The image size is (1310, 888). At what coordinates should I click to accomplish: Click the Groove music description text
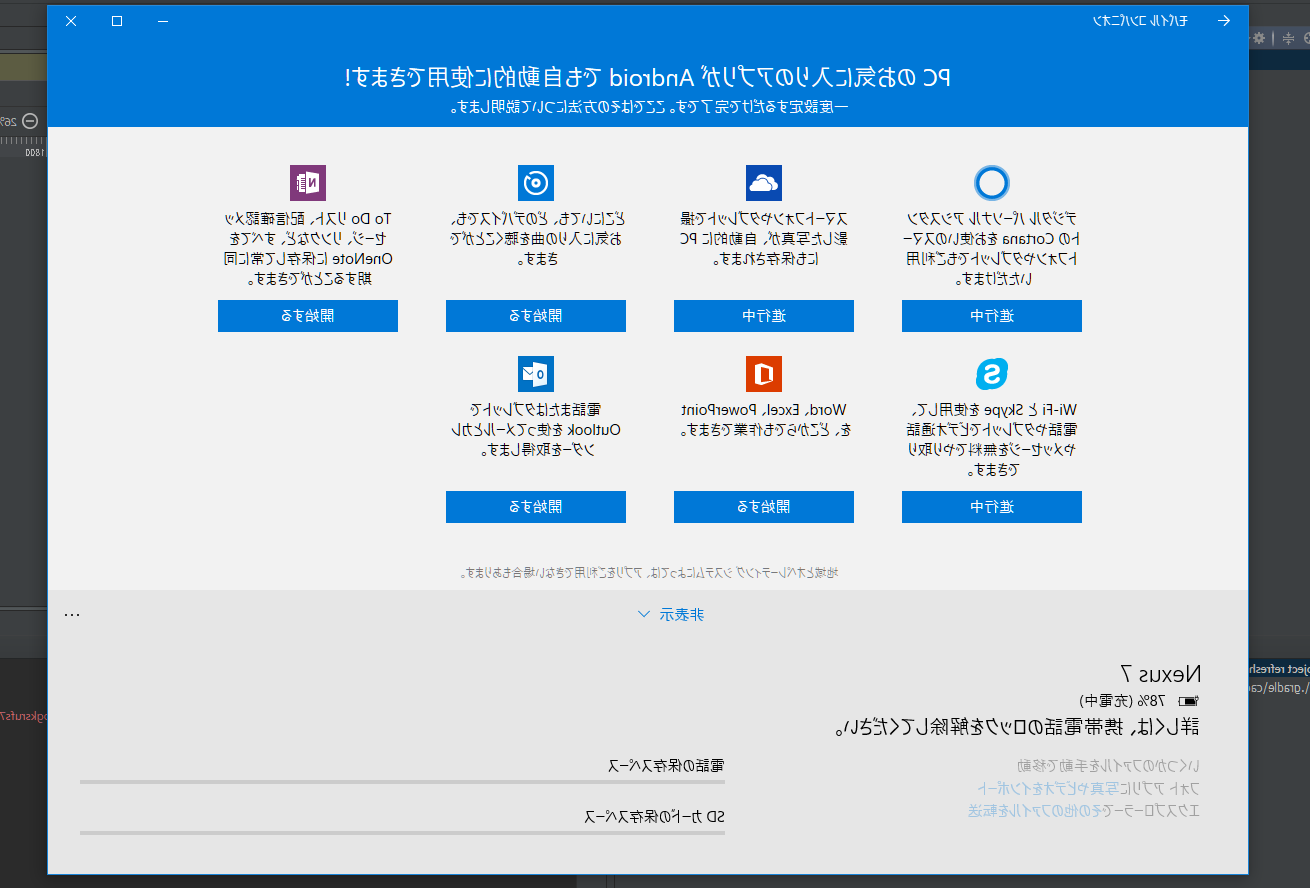click(536, 239)
